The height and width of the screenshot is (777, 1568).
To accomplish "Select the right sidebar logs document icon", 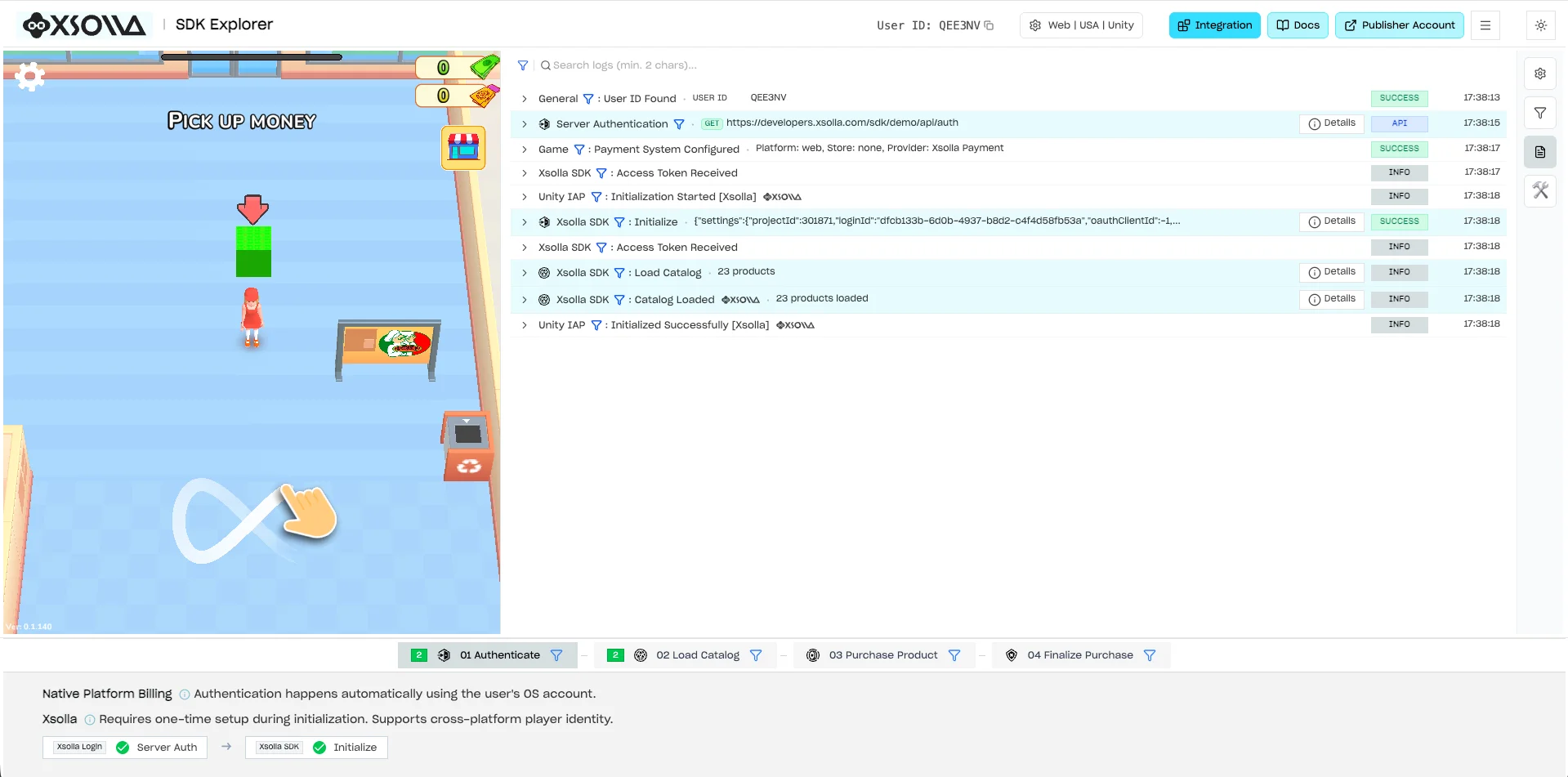I will [x=1539, y=152].
